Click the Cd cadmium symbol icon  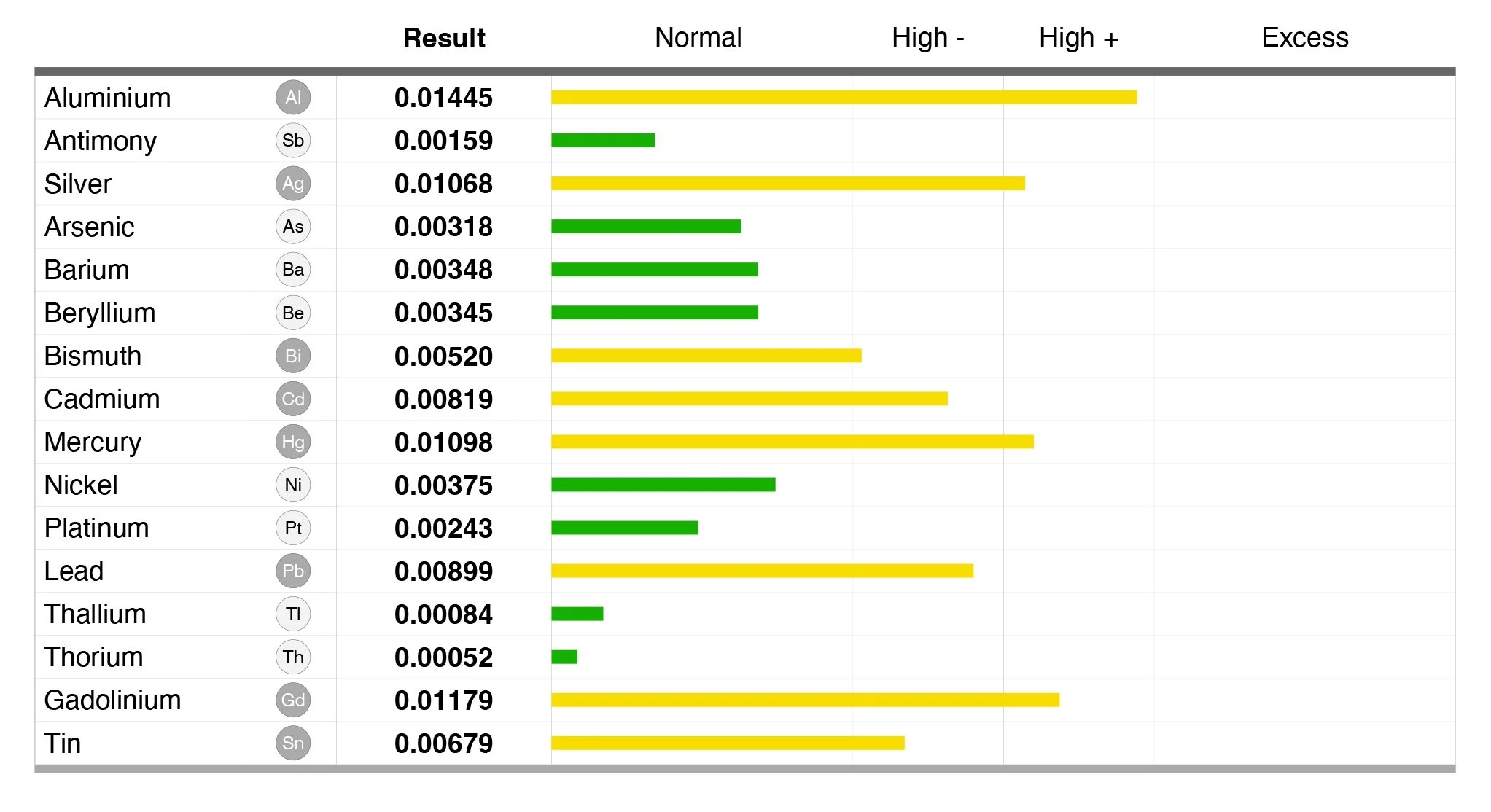pos(293,399)
